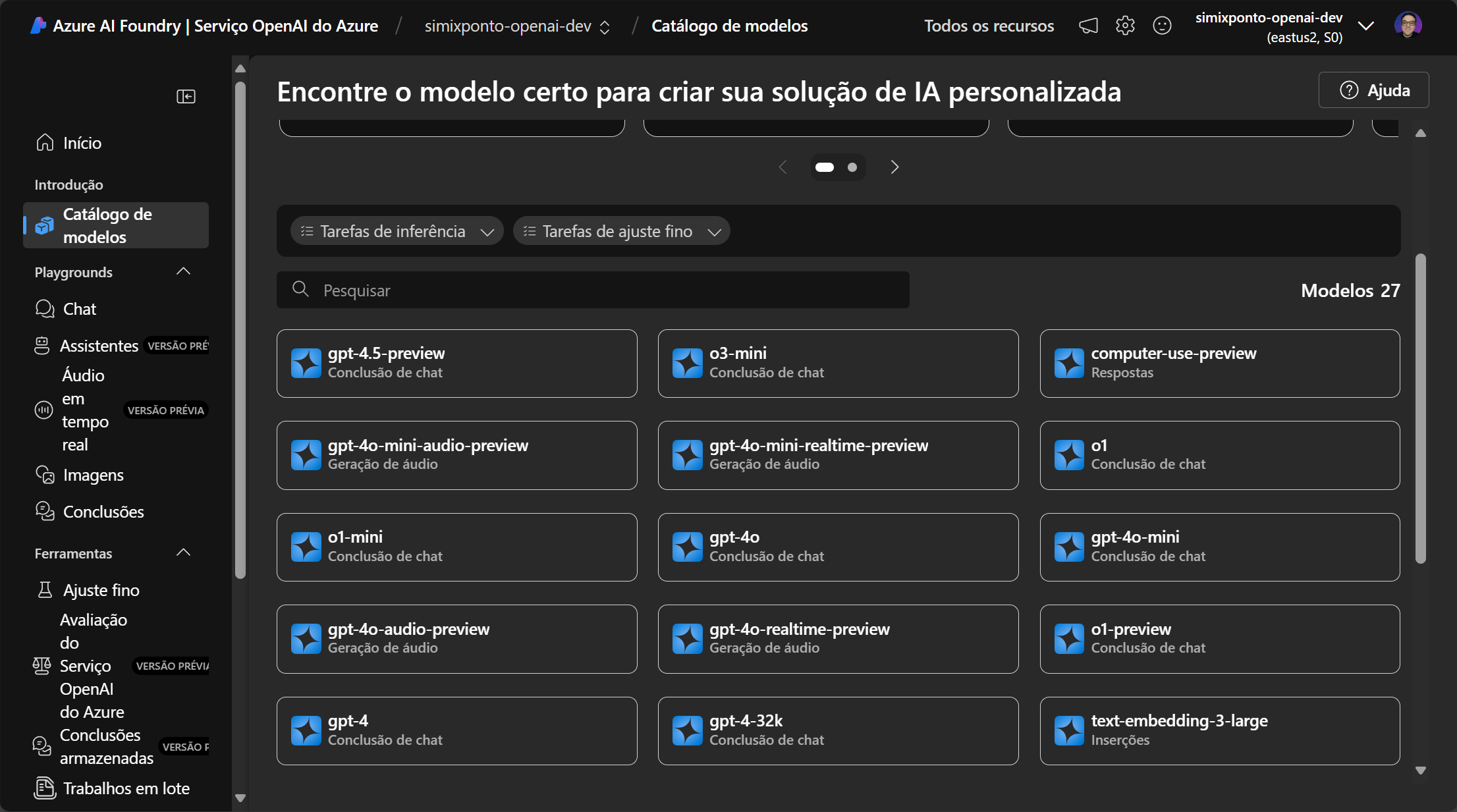Open the Chat playground

click(x=79, y=309)
